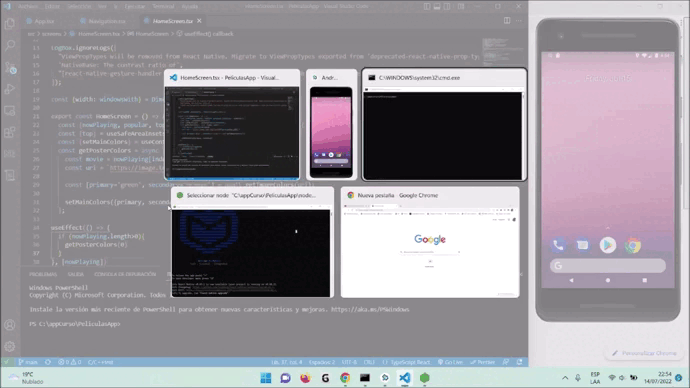Open the Editar menu in VS Code

(x=52, y=7)
